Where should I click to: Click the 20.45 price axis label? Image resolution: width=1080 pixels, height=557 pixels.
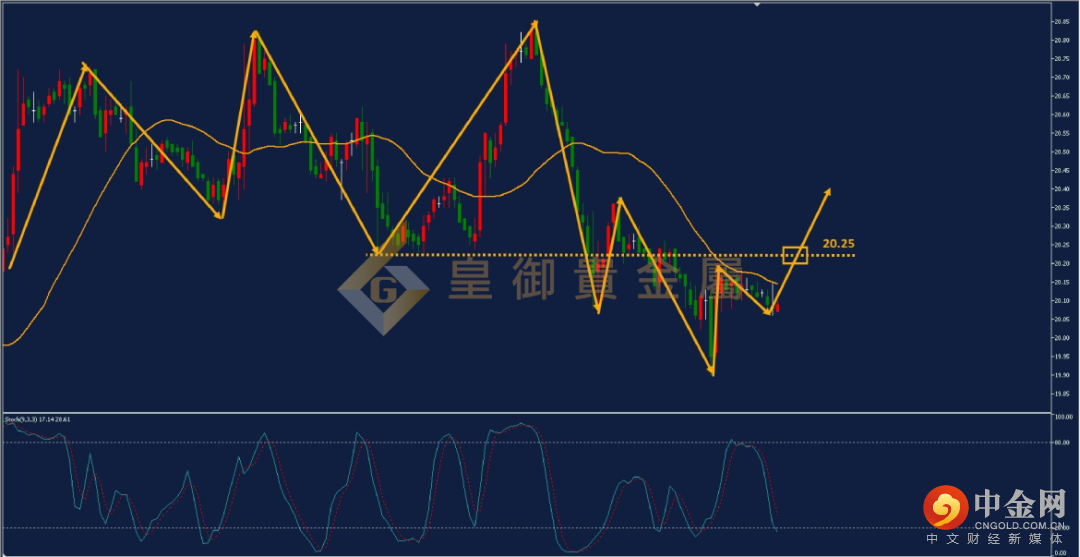pos(1061,170)
